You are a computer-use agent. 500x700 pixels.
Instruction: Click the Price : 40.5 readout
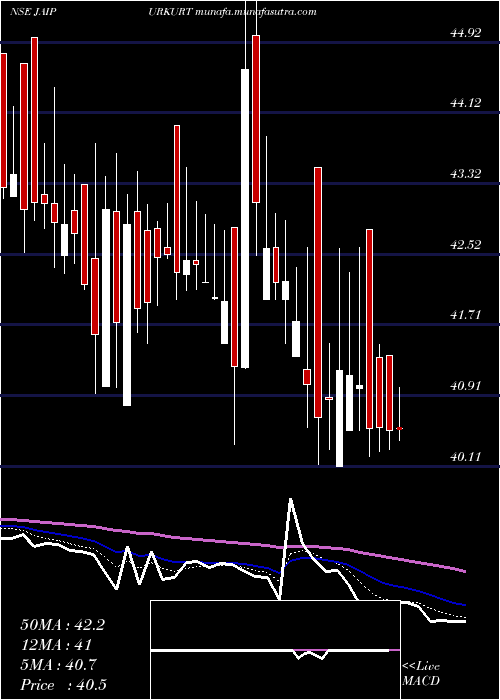point(63,685)
